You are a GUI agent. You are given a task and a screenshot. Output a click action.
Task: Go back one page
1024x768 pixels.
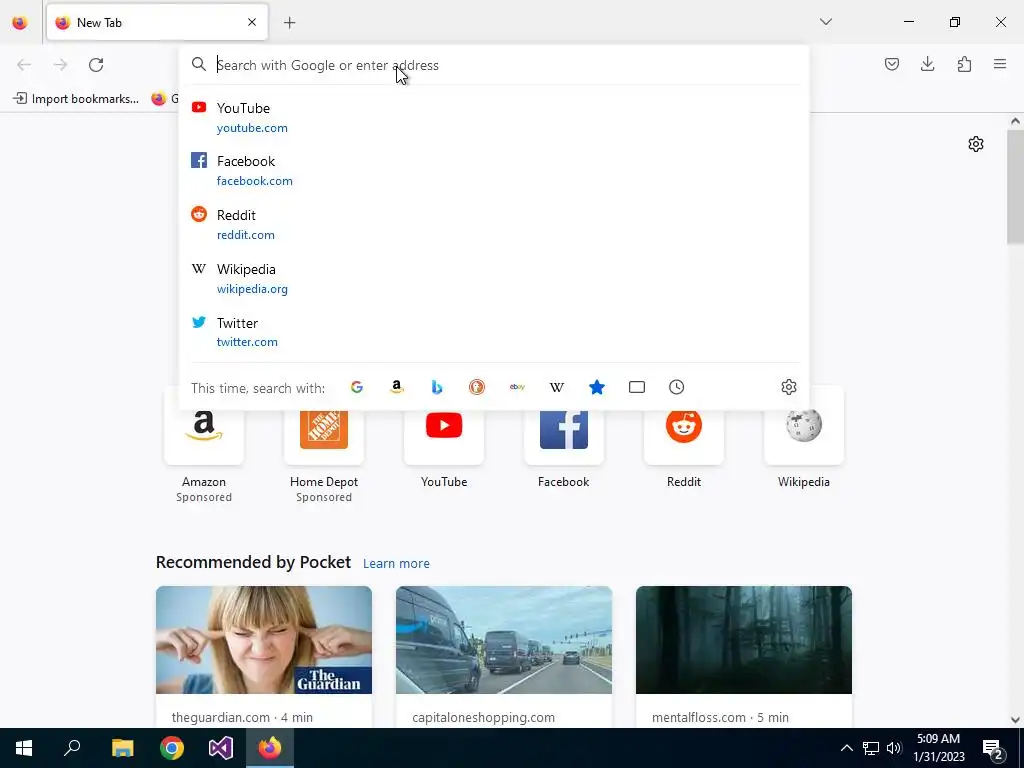tap(24, 65)
